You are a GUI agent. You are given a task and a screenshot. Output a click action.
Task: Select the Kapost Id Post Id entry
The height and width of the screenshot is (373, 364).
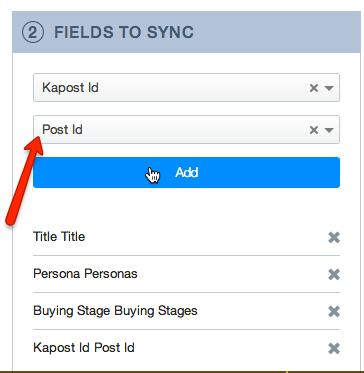pyautogui.click(x=84, y=348)
